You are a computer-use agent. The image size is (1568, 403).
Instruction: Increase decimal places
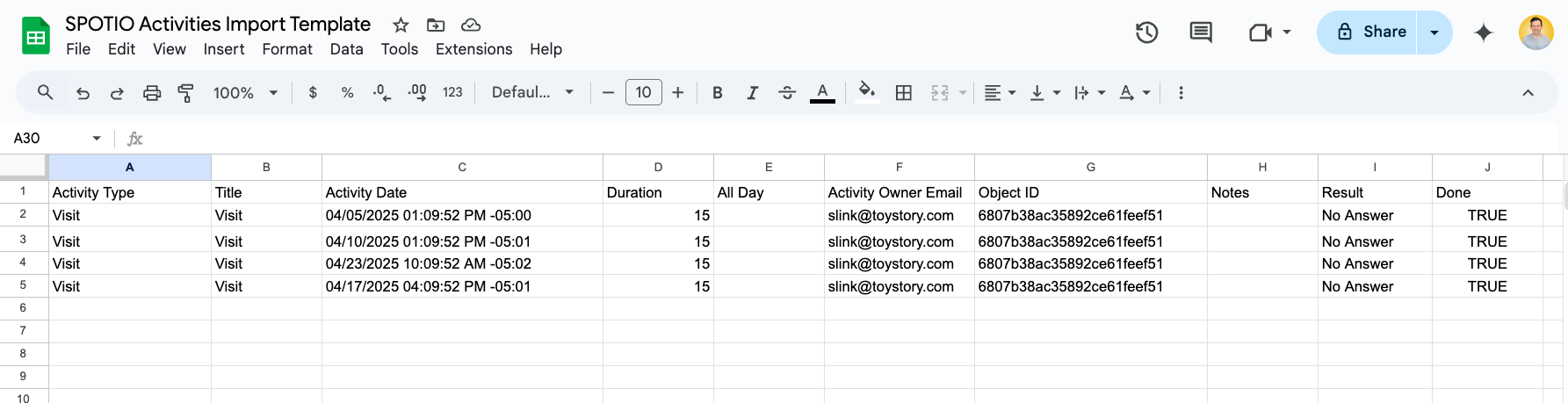(417, 92)
